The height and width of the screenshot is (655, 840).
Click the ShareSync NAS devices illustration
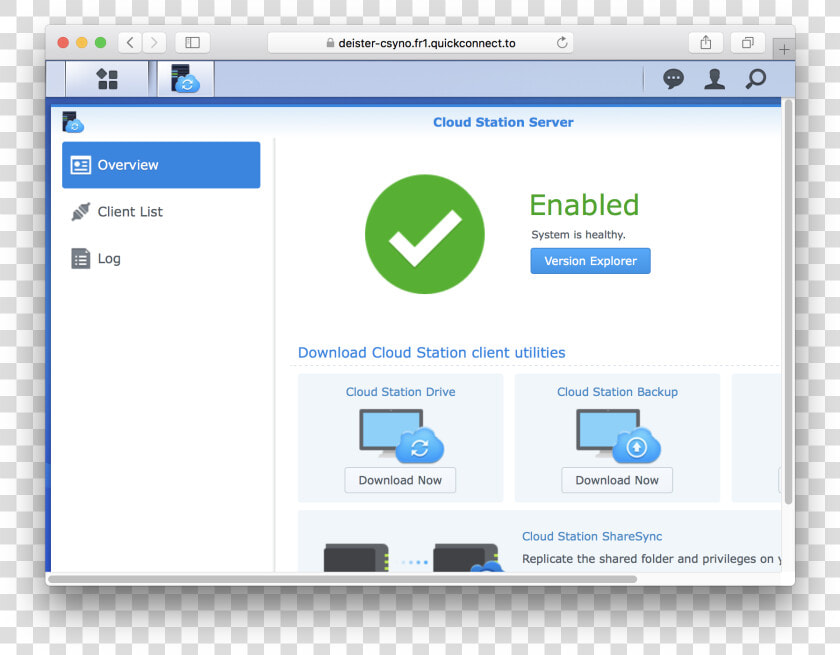tap(414, 558)
